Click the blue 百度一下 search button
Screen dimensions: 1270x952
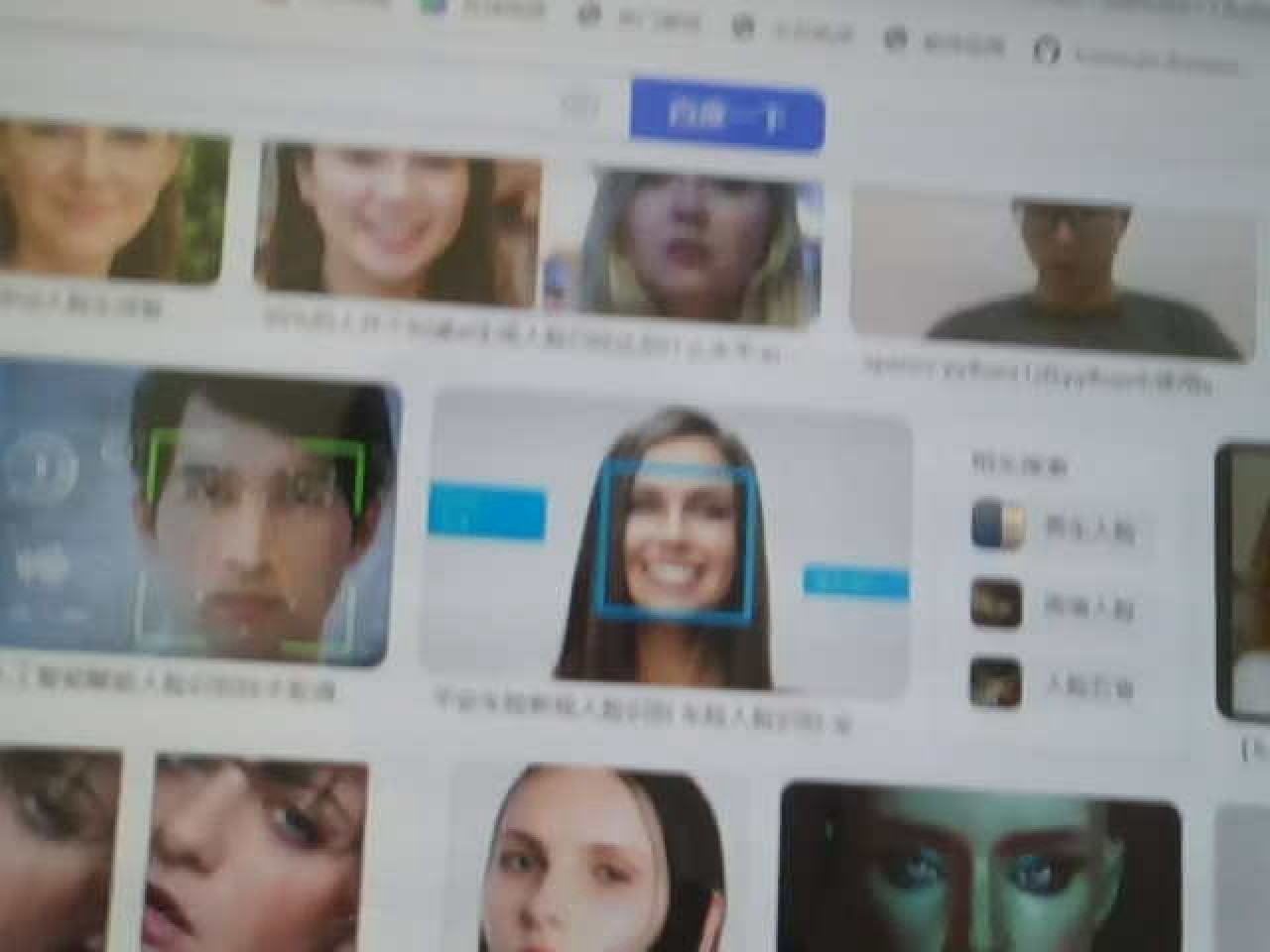pyautogui.click(x=726, y=117)
